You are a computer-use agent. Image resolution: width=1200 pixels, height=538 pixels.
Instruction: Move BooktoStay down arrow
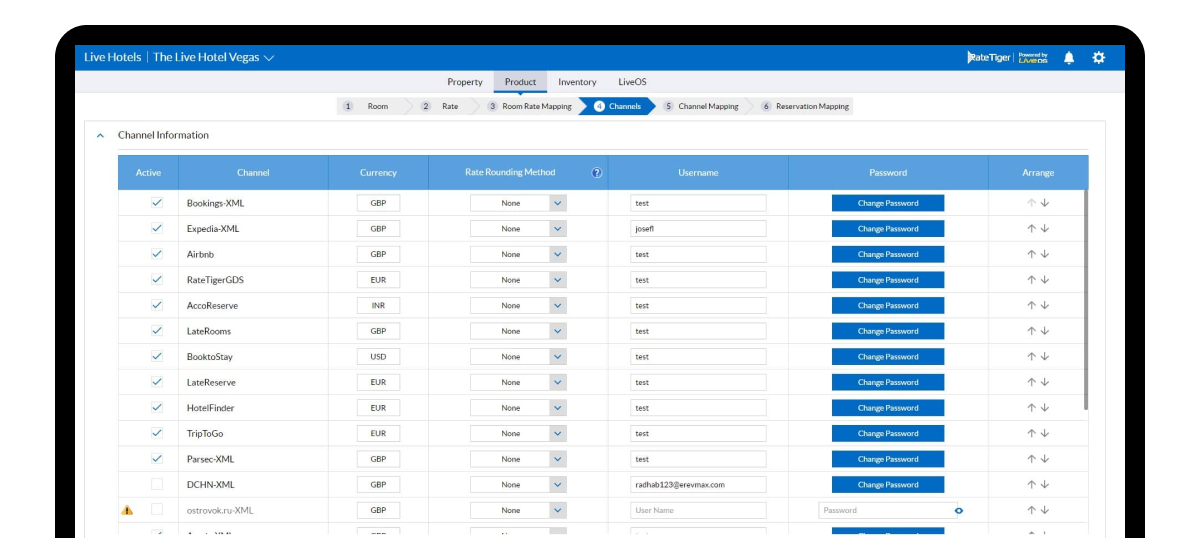1045,357
